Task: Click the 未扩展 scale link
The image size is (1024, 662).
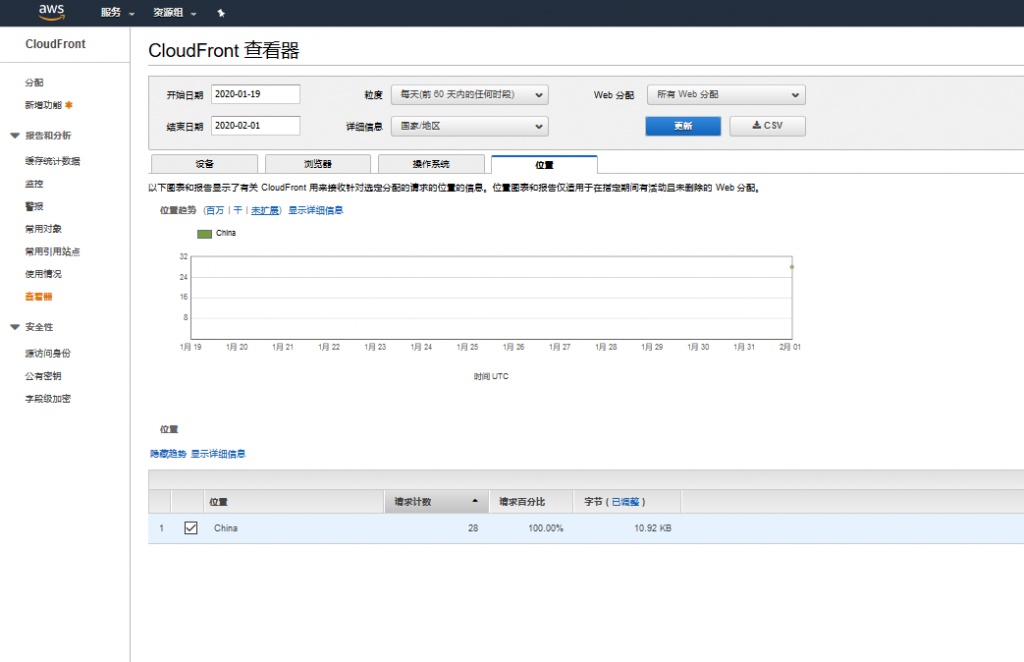Action: pos(264,210)
